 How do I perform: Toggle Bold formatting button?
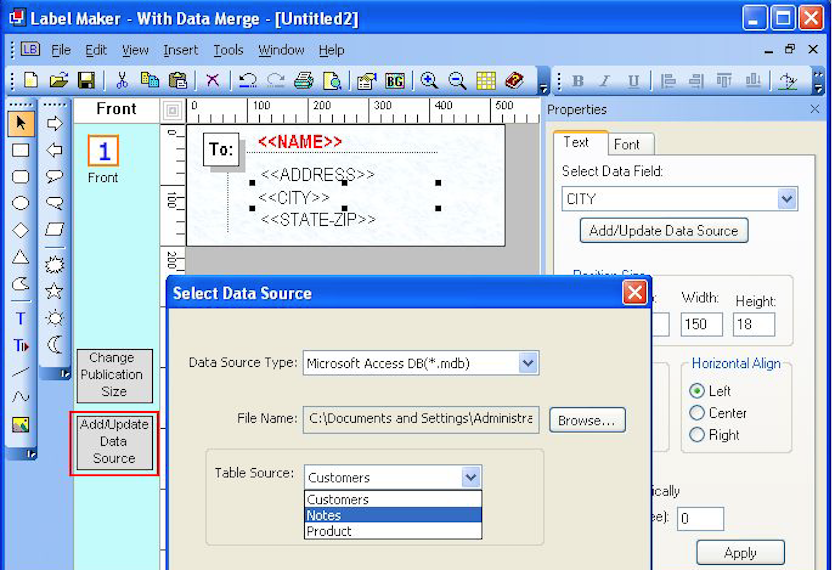(578, 81)
